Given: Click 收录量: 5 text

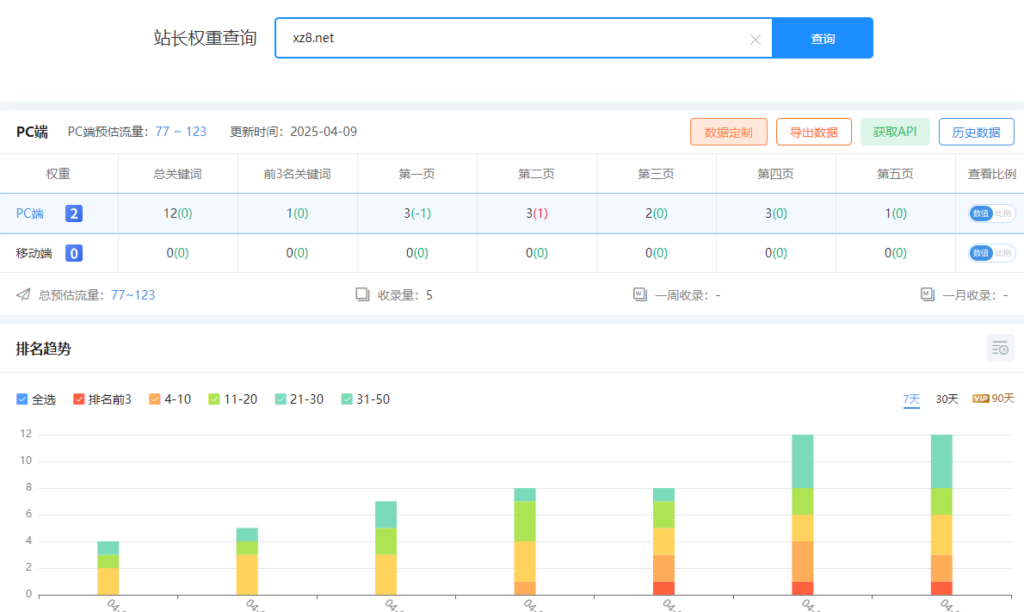Looking at the screenshot, I should click(405, 295).
